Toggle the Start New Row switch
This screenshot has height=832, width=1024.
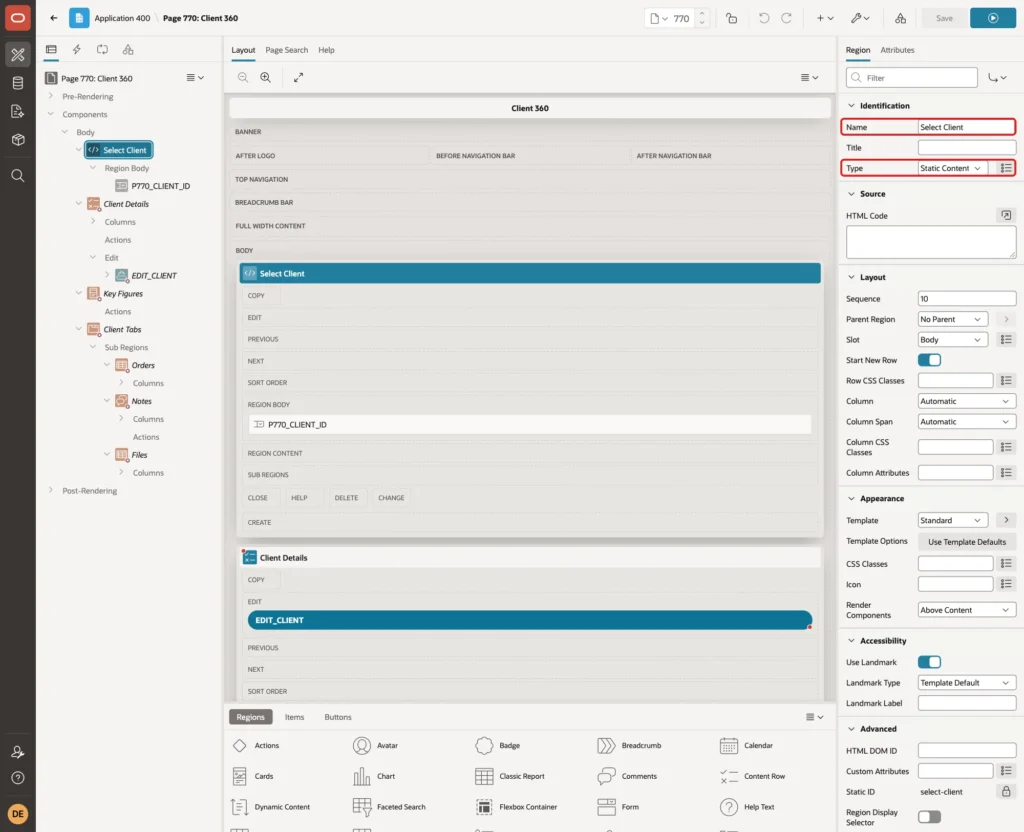(929, 360)
